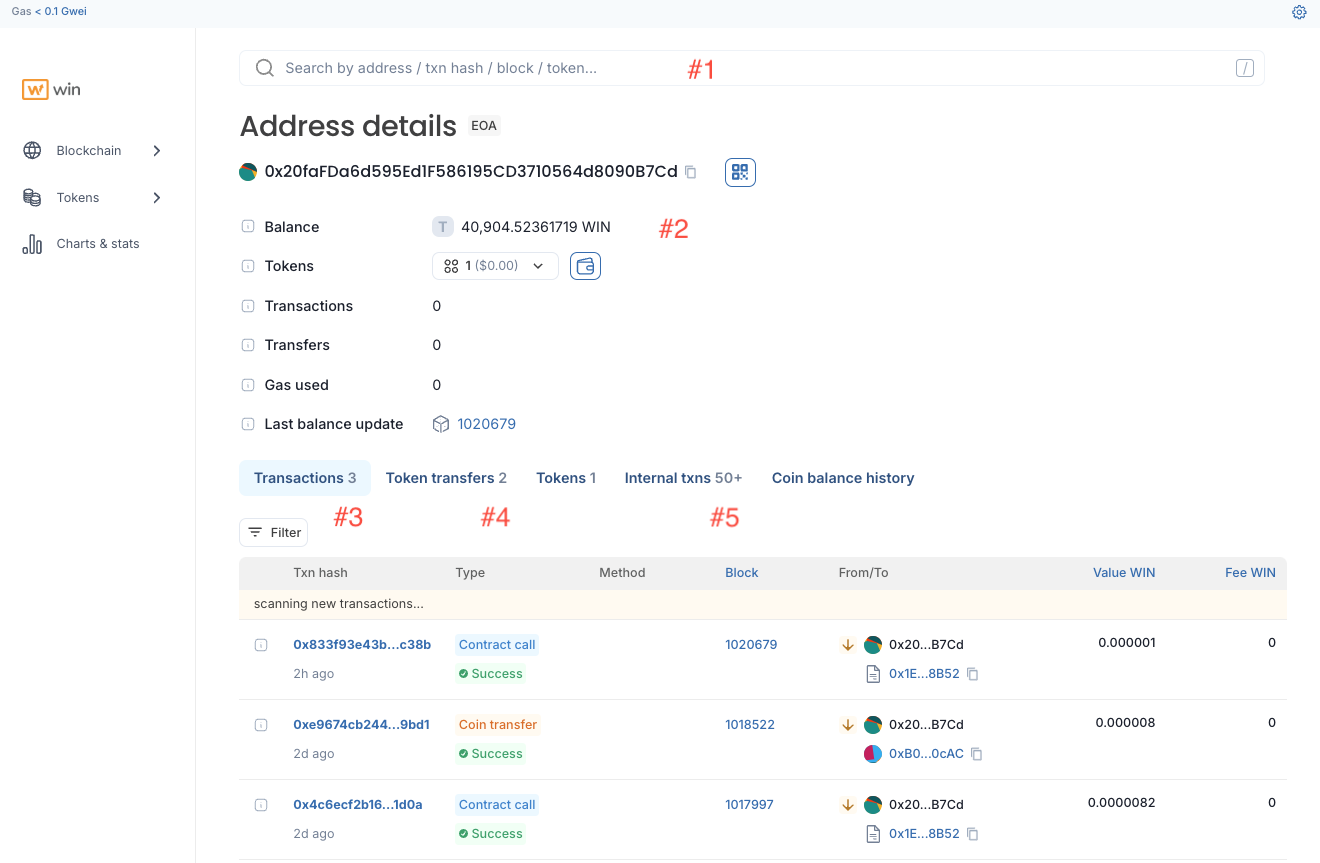Copy the full address to clipboard
Viewport: 1320px width, 863px height.
coord(691,172)
